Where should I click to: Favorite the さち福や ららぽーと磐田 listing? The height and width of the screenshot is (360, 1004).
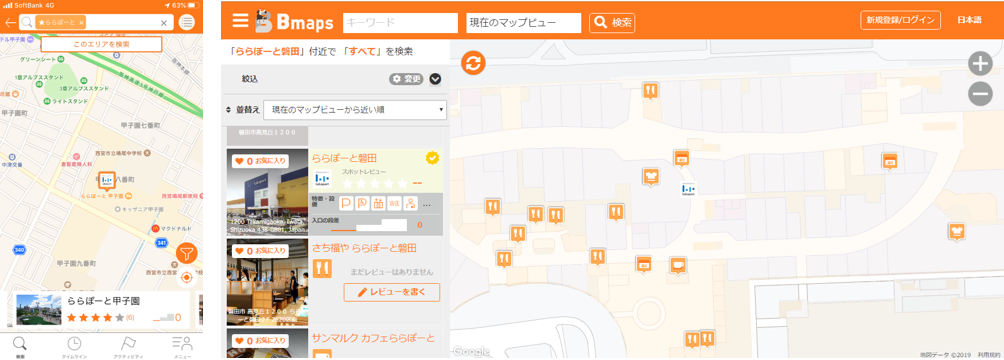[x=260, y=251]
